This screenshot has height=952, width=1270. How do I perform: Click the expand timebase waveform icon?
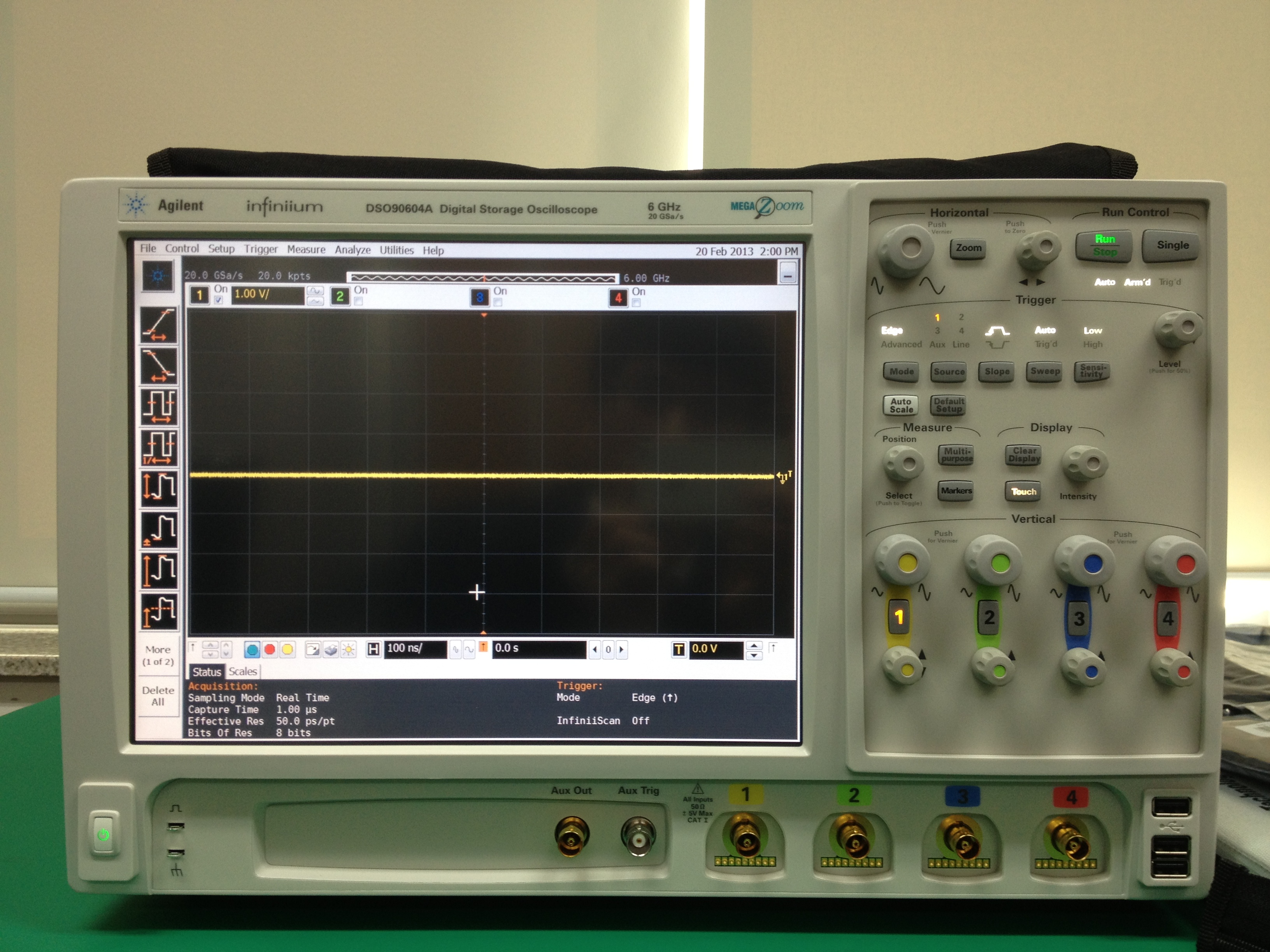470,649
